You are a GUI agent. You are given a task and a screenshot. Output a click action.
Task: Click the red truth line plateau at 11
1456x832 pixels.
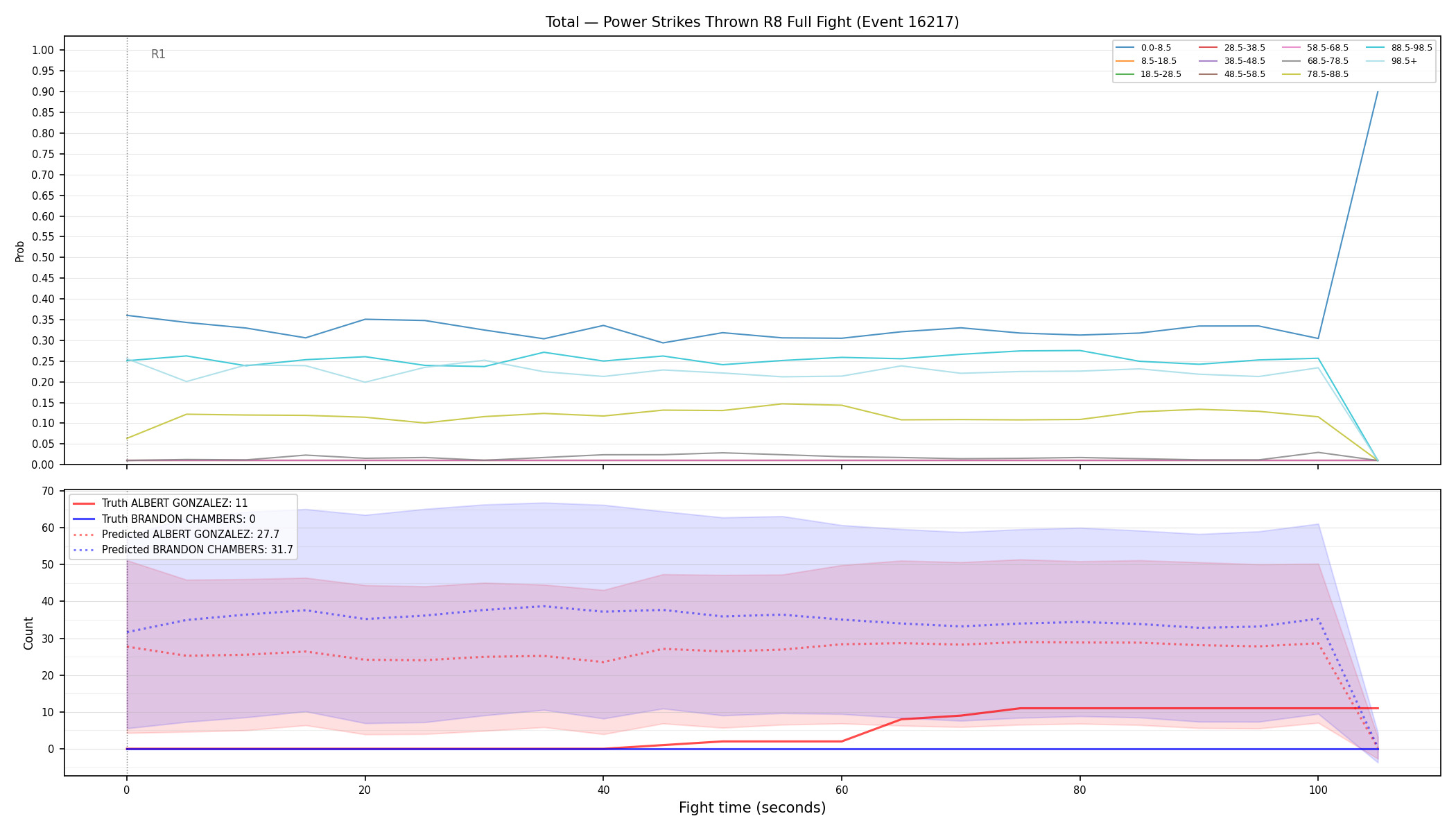(x=1198, y=709)
